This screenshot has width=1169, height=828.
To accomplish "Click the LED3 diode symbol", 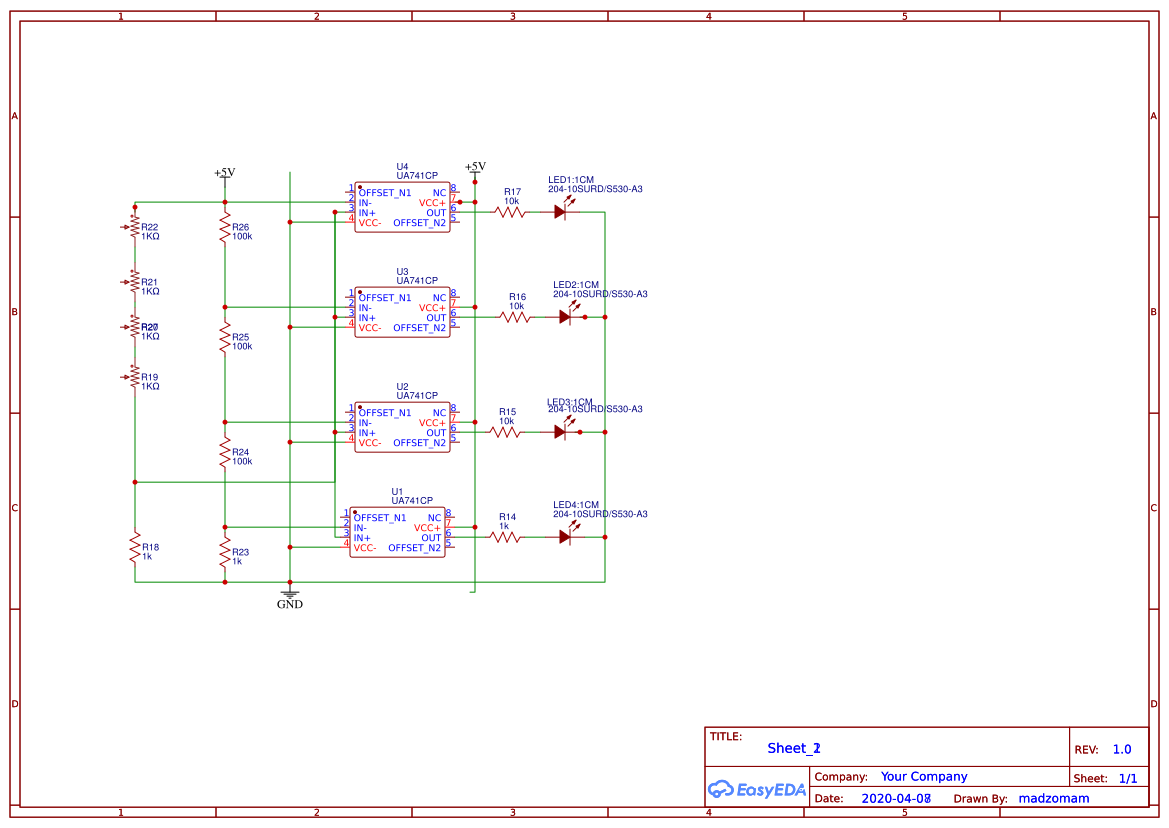I will click(561, 432).
